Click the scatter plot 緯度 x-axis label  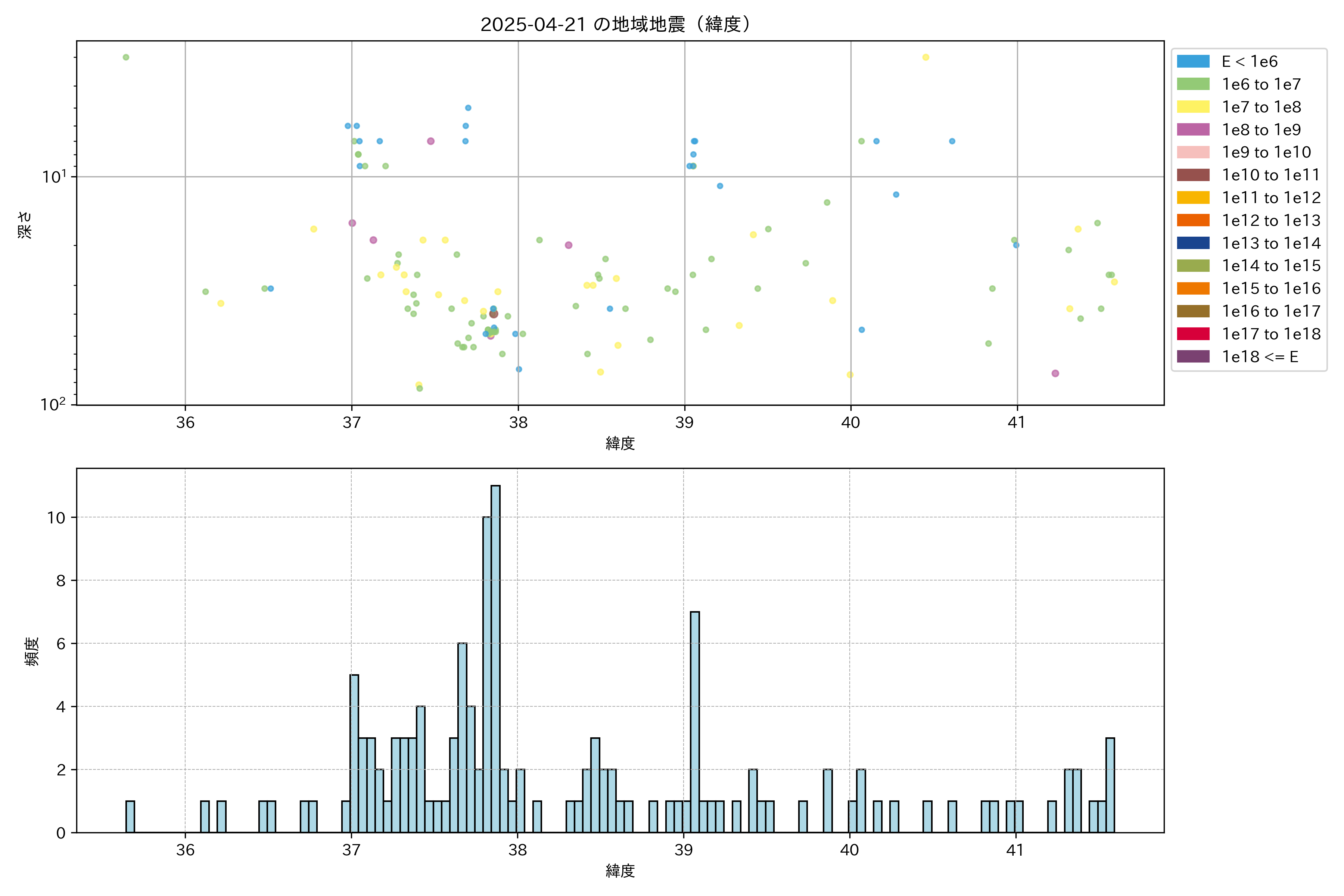point(620,444)
